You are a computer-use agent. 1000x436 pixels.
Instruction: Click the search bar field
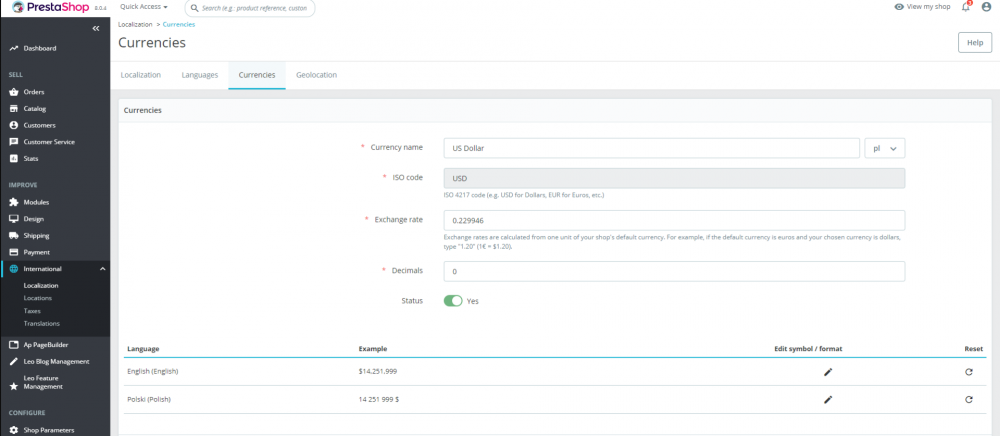(x=249, y=8)
